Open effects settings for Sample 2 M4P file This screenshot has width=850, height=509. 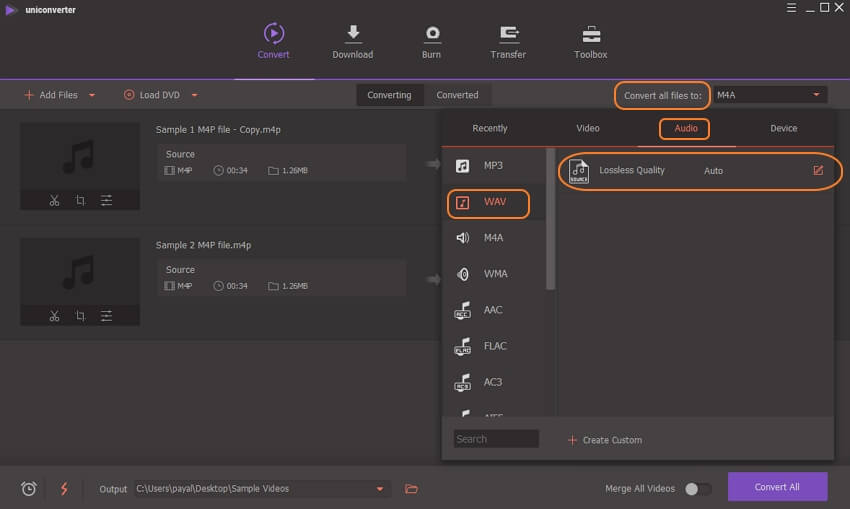pyautogui.click(x=106, y=316)
